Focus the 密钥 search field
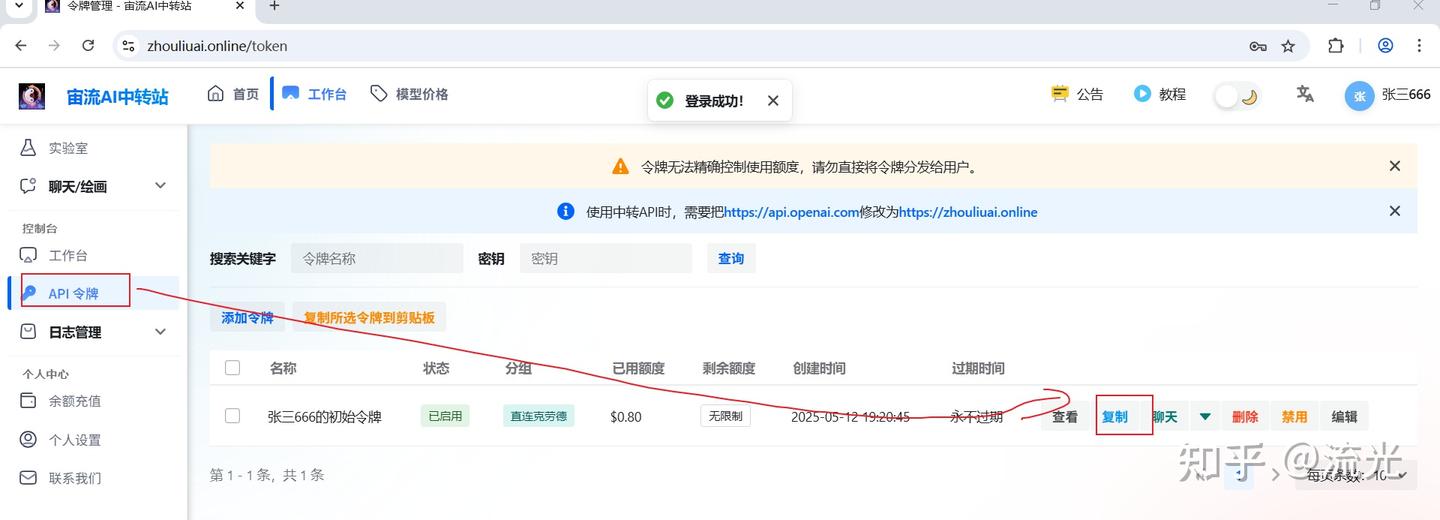The height and width of the screenshot is (520, 1440). (606, 258)
